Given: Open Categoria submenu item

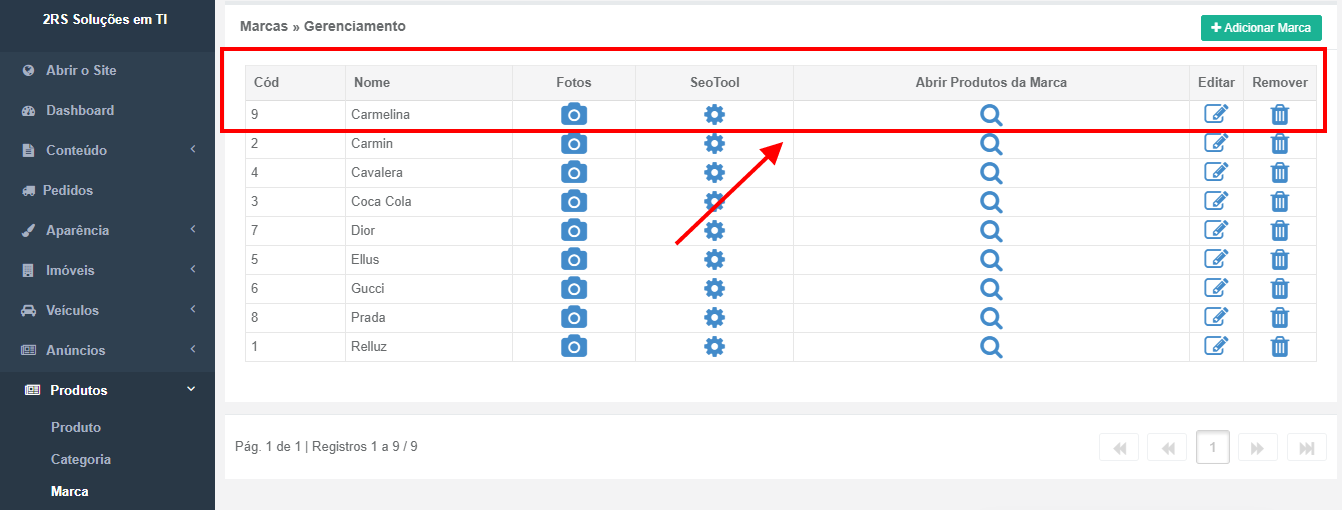Looking at the screenshot, I should point(81,459).
